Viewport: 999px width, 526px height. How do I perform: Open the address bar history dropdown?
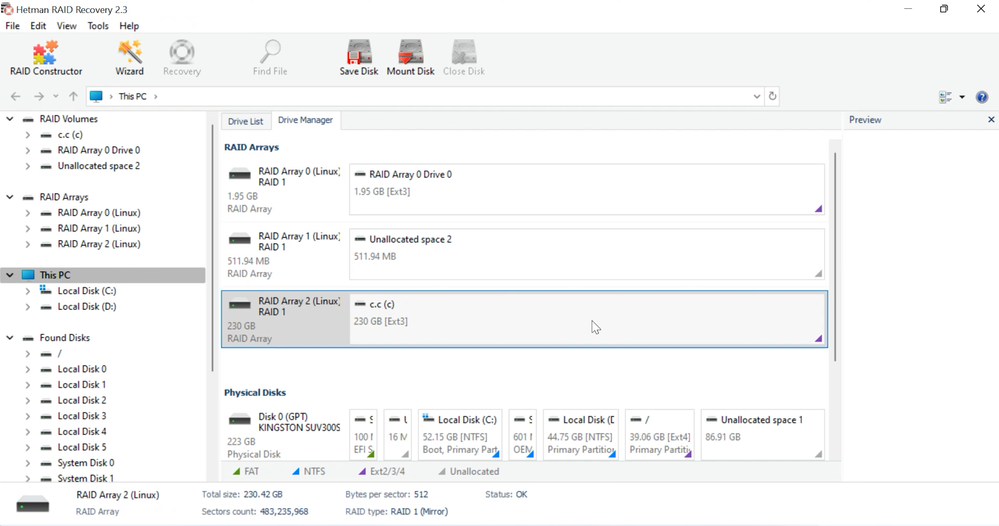(756, 96)
